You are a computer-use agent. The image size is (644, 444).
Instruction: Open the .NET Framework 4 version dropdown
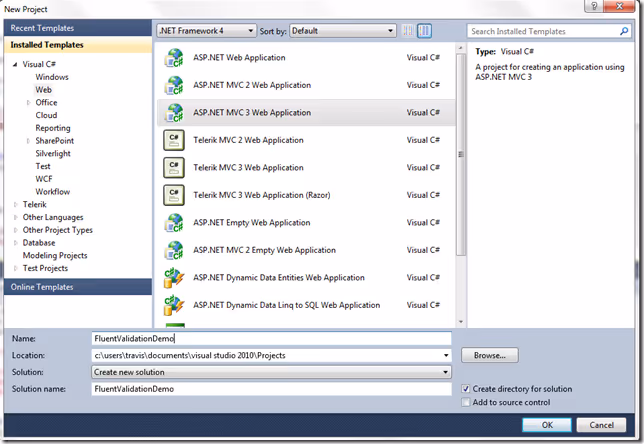207,31
